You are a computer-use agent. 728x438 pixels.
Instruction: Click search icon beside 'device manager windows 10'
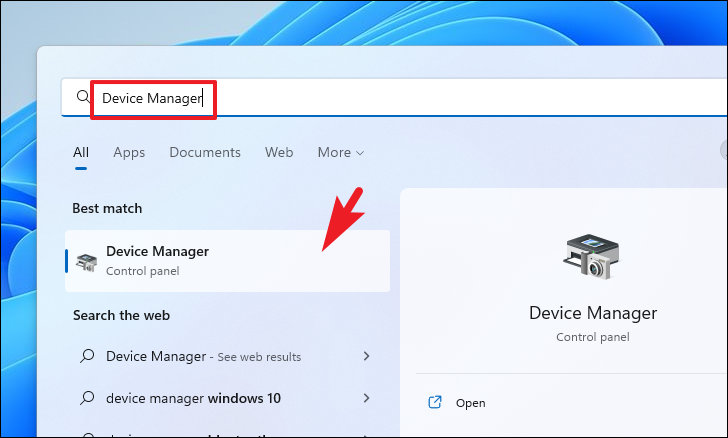pos(87,398)
